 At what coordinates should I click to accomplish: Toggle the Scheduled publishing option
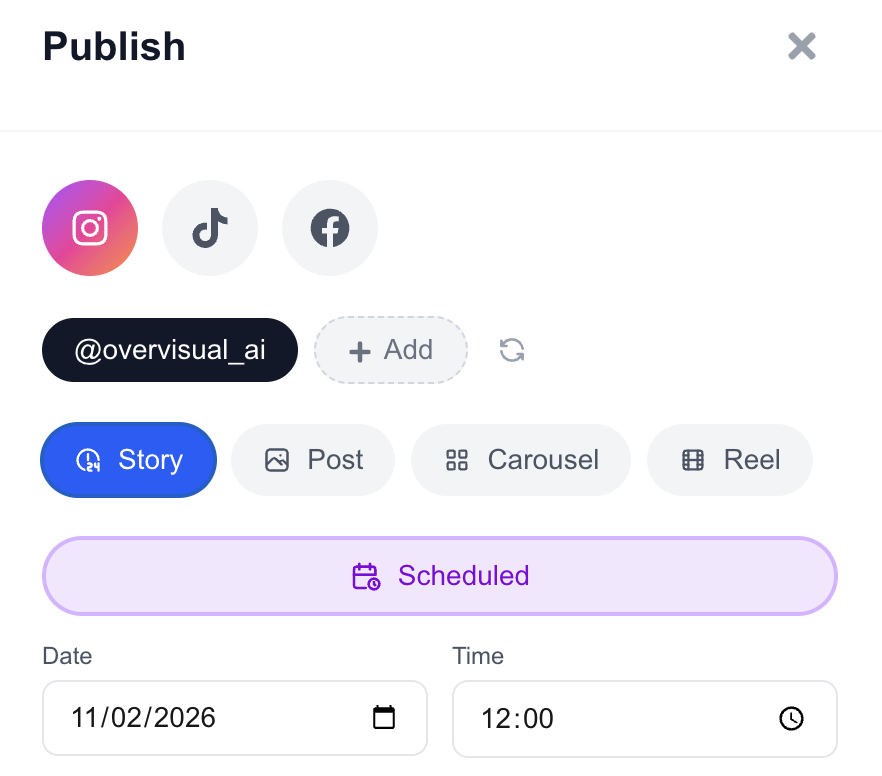(440, 576)
